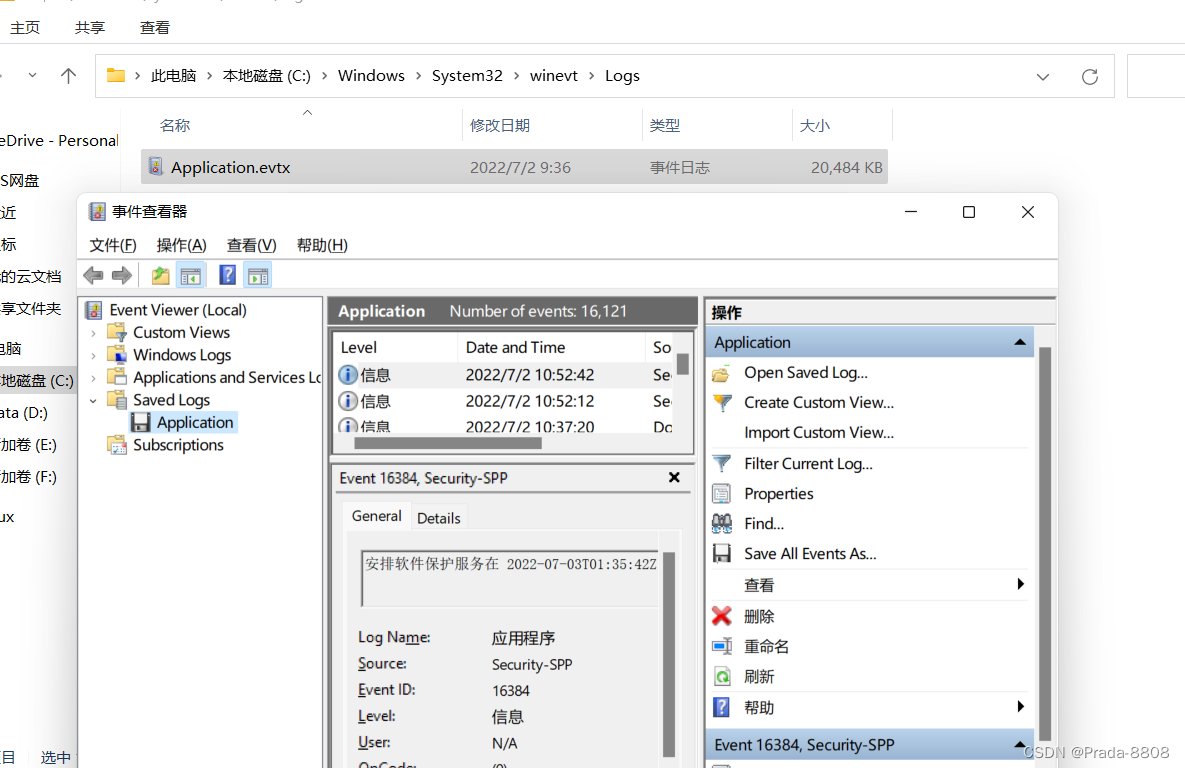Click the Back arrow in Event Viewer toolbar

coord(93,276)
